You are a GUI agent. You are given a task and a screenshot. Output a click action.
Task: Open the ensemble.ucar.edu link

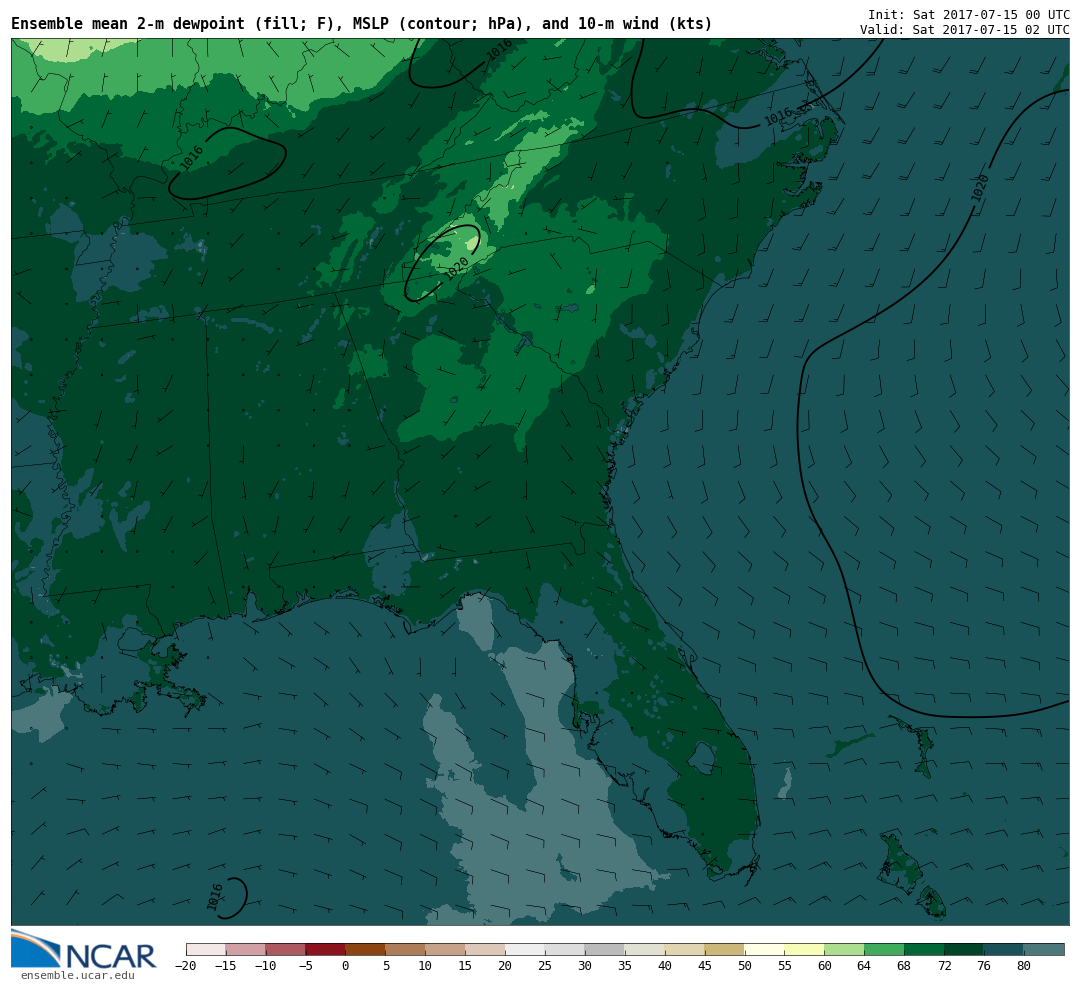click(x=77, y=976)
